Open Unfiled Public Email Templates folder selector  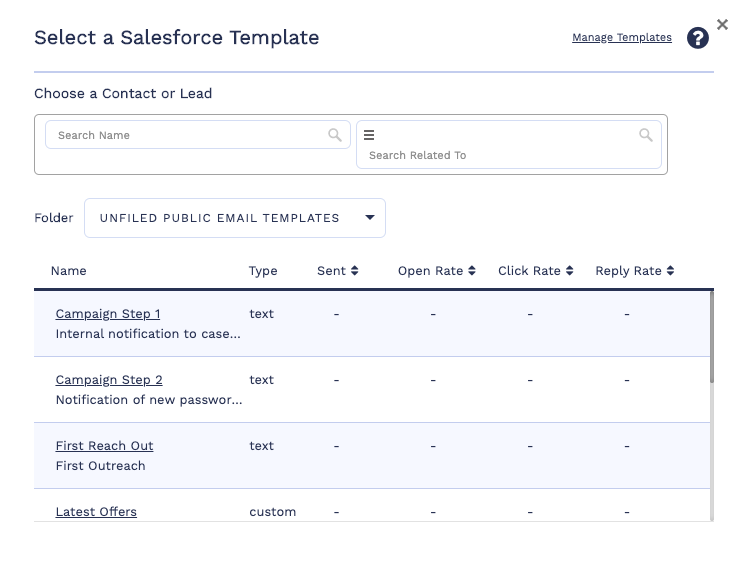(220, 218)
